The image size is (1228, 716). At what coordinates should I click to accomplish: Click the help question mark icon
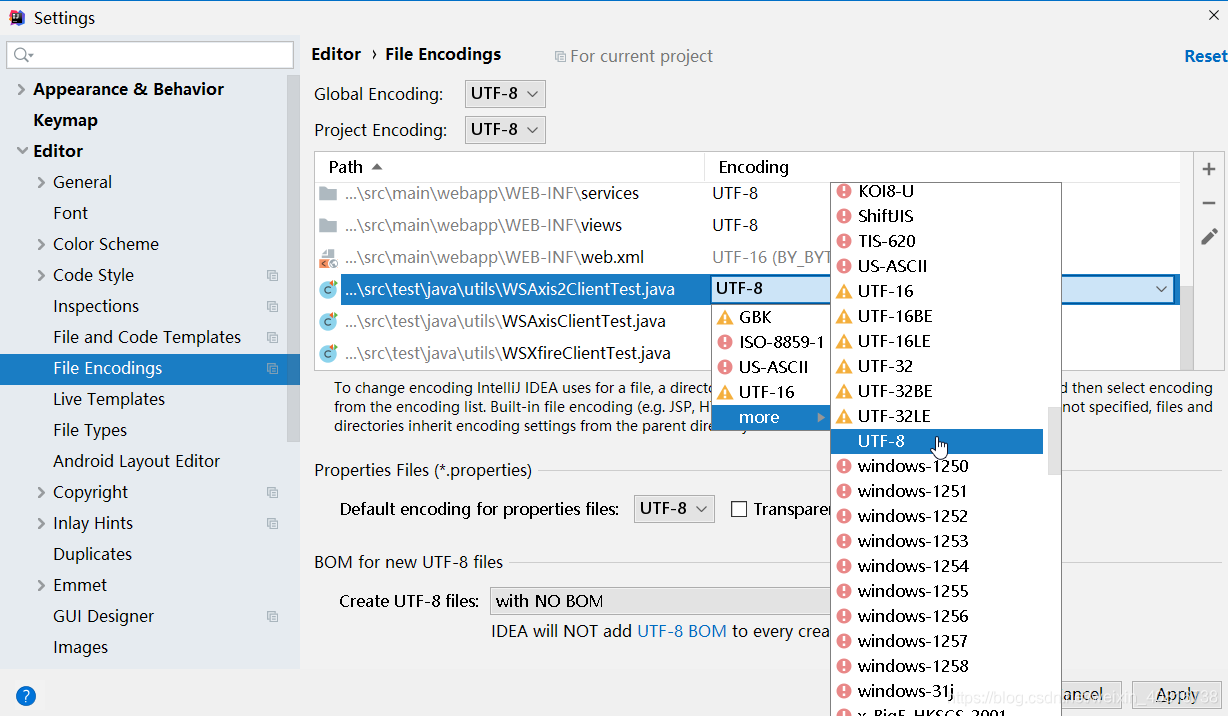[26, 696]
